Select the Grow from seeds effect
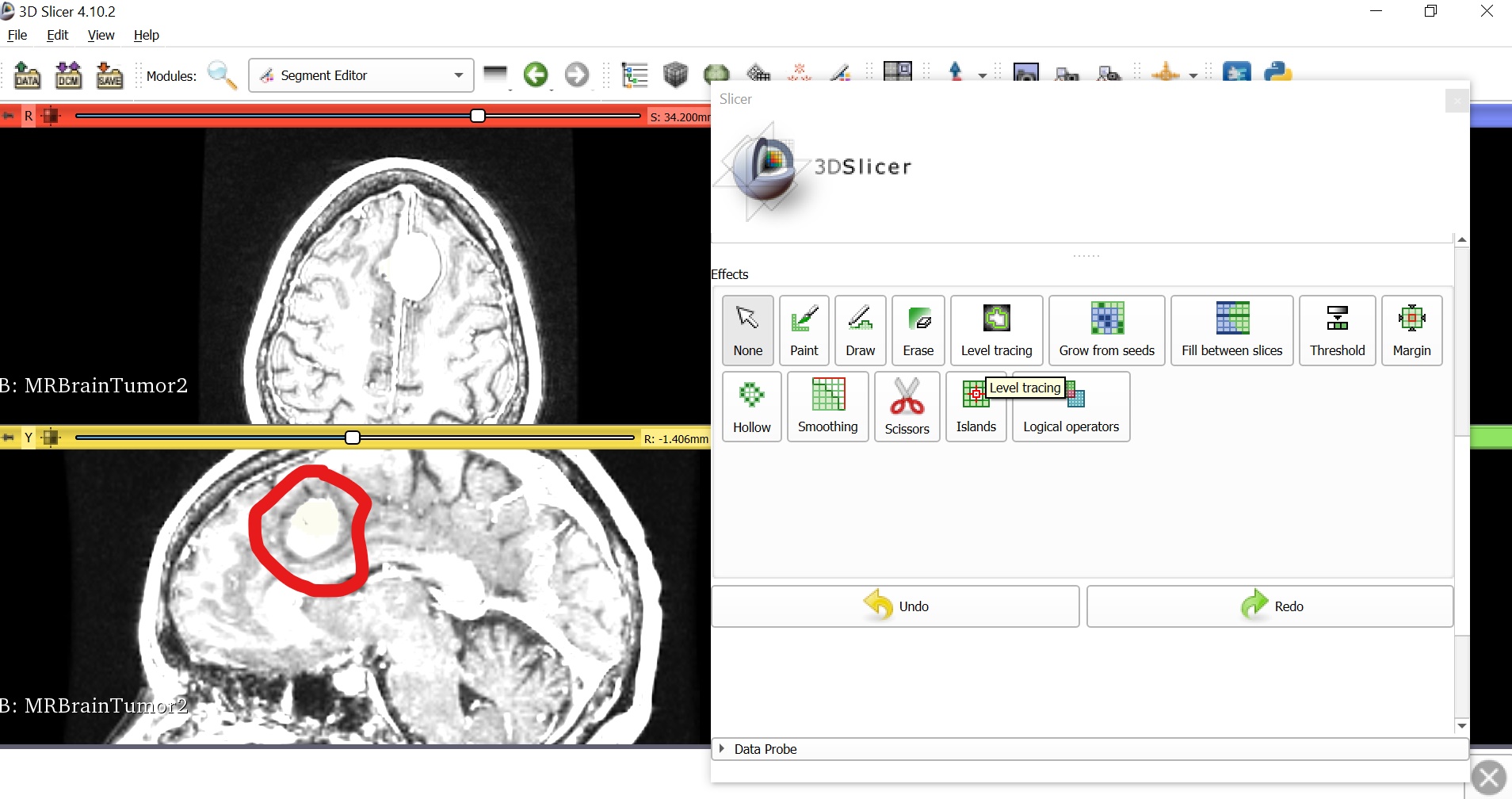The width and height of the screenshot is (1512, 799). tap(1106, 331)
